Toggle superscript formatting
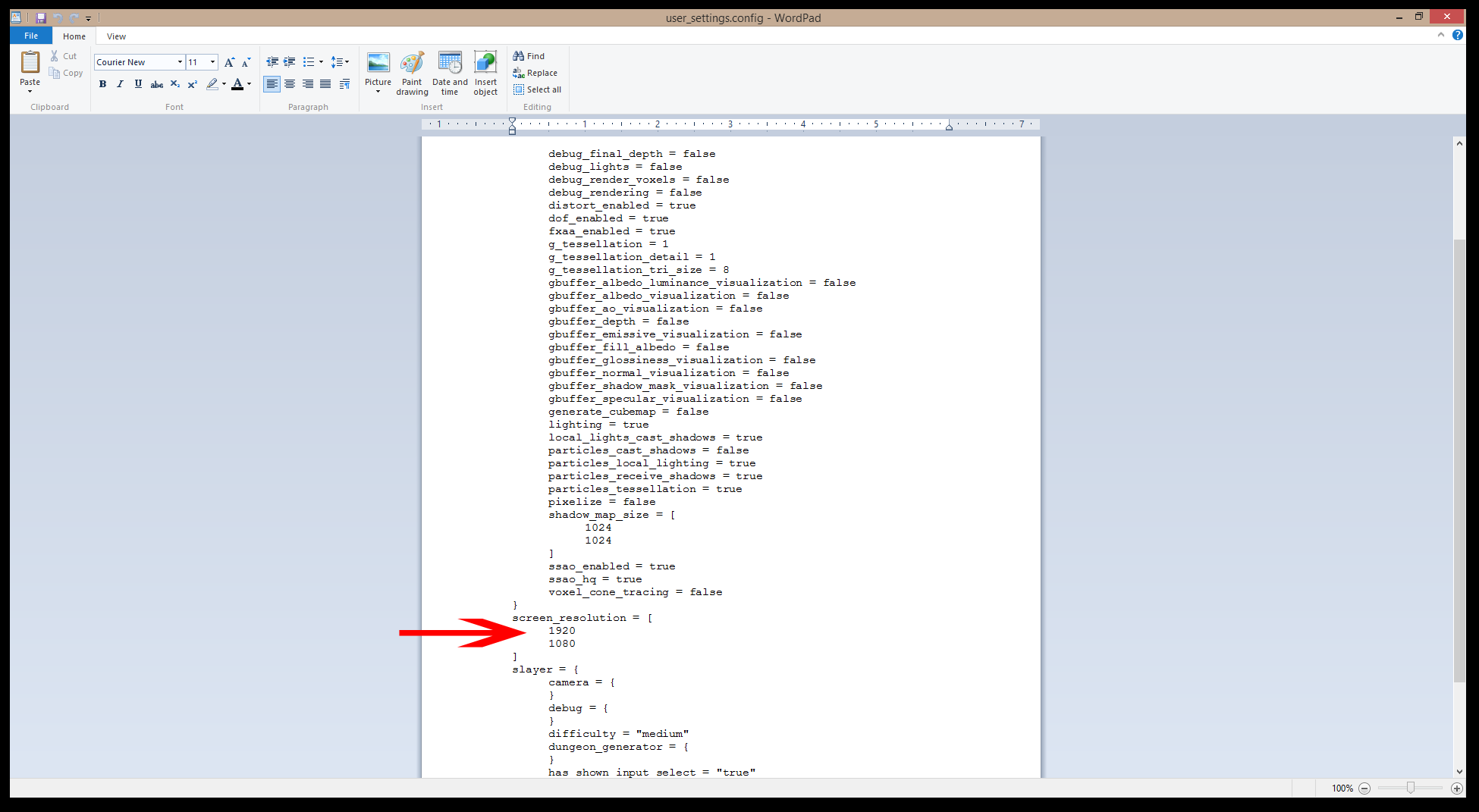 pos(193,84)
